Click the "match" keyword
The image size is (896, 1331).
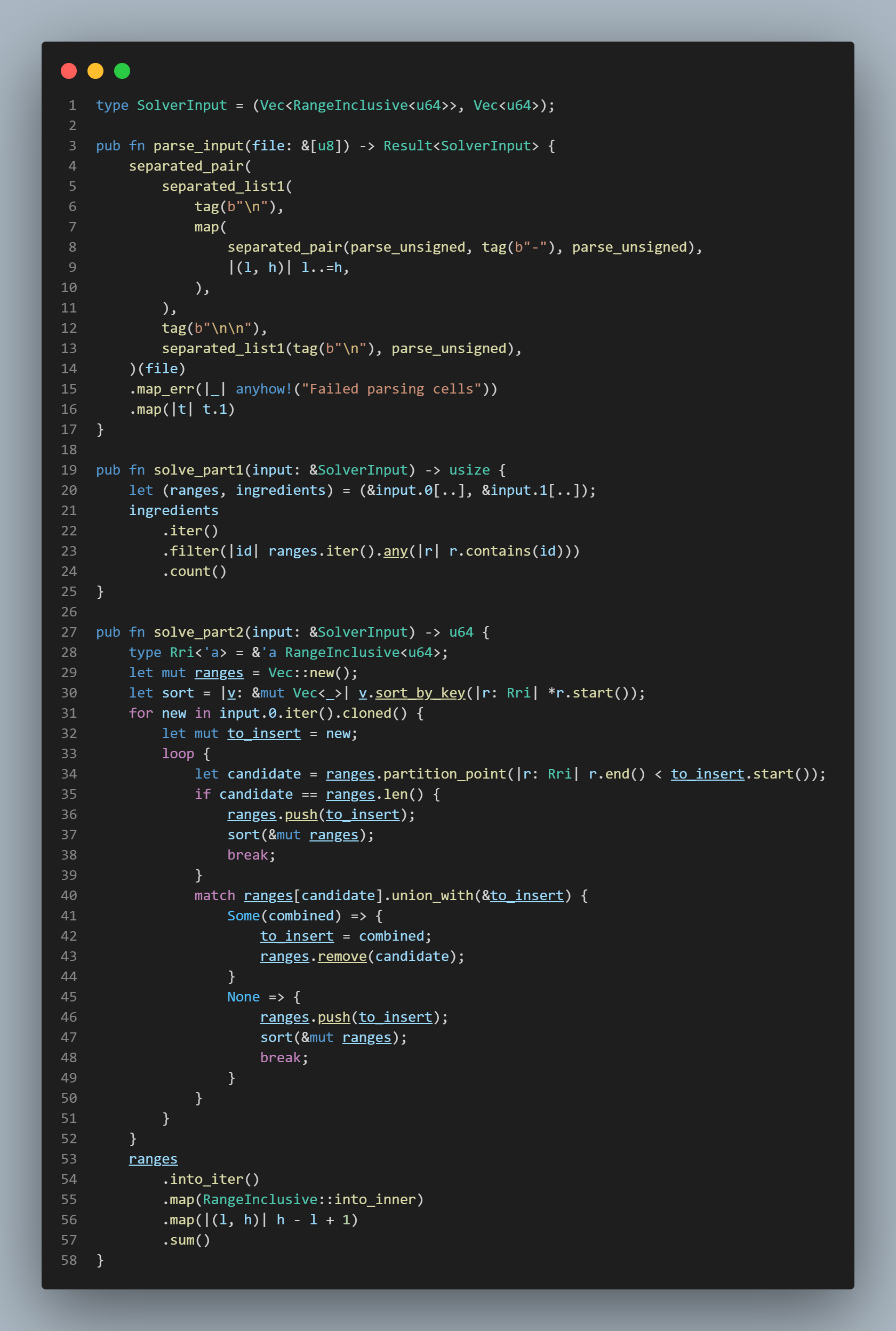coord(215,895)
